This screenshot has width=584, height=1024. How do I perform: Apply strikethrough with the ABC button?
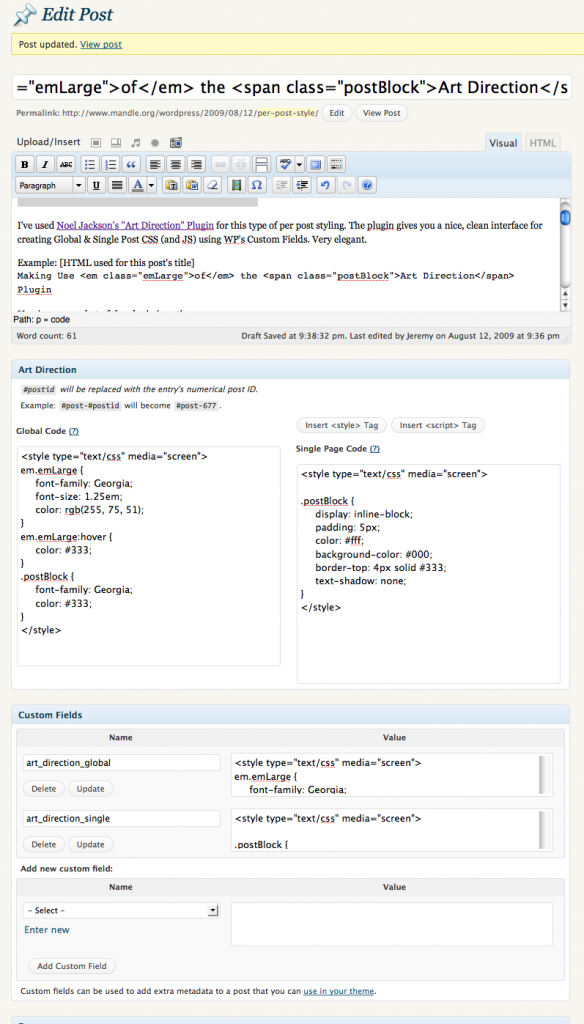point(66,164)
